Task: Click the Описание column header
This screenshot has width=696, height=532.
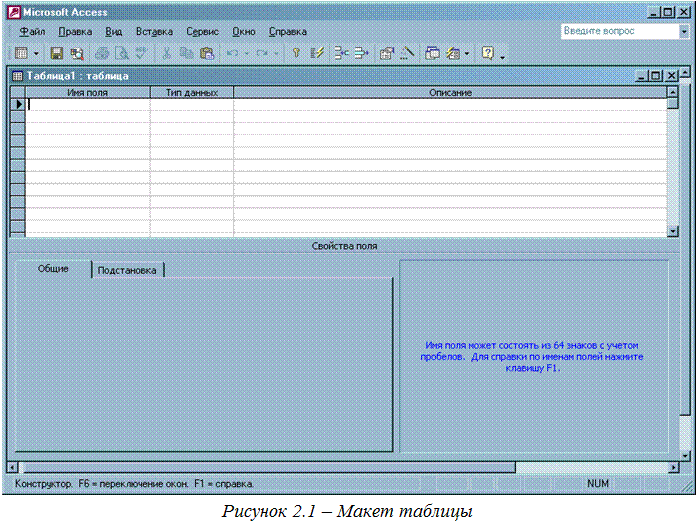Action: [450, 93]
